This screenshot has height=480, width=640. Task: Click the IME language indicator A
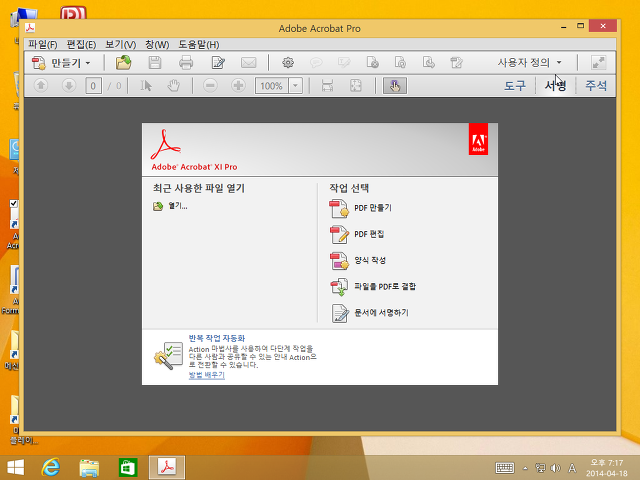pyautogui.click(x=572, y=468)
